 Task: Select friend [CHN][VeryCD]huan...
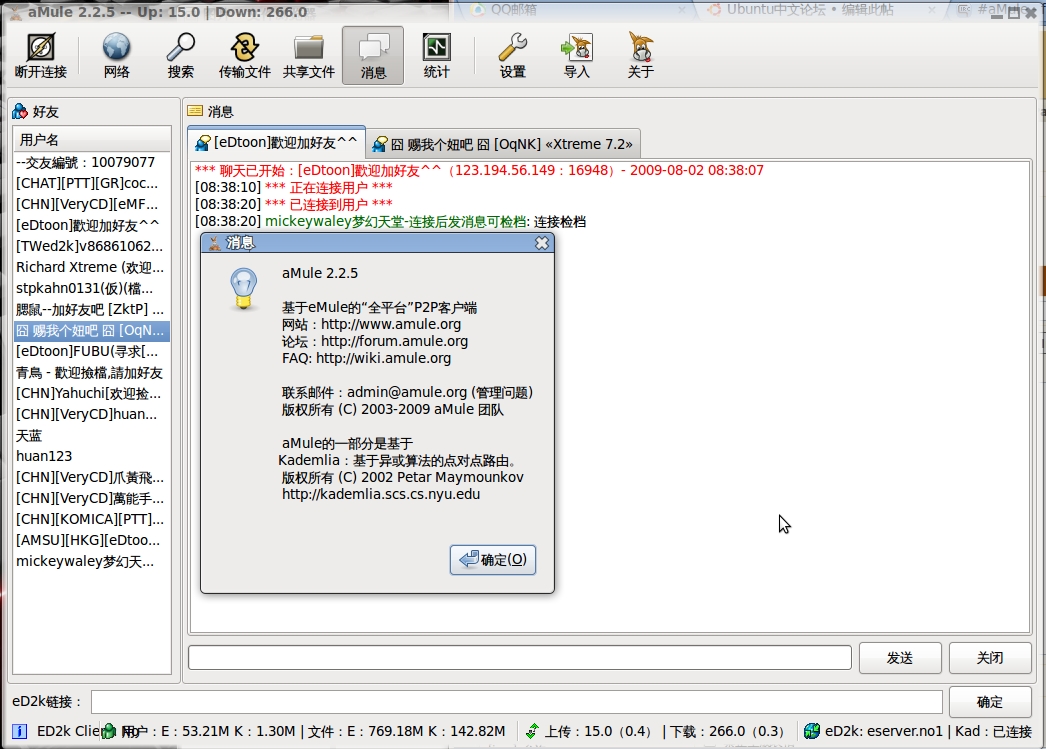click(92, 414)
